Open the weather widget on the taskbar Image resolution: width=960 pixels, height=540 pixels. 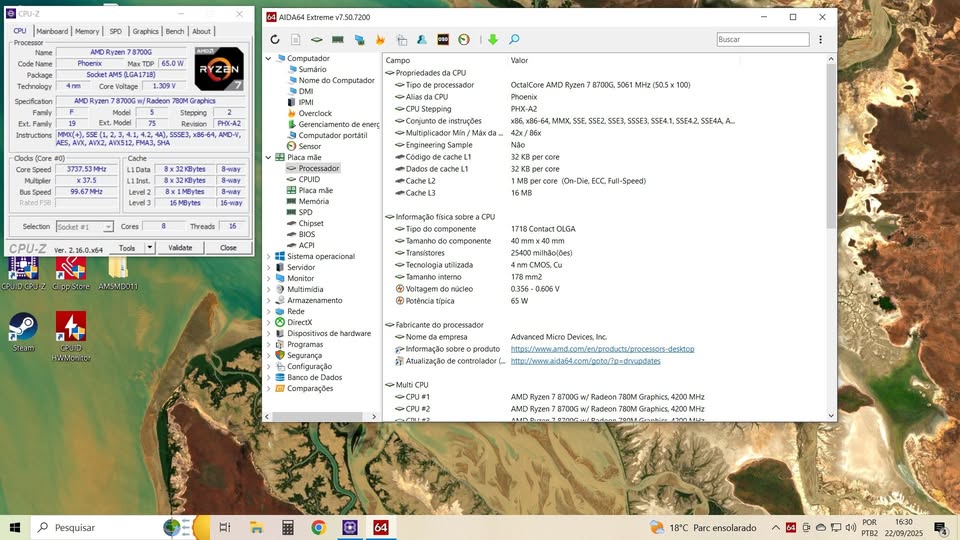tap(703, 527)
